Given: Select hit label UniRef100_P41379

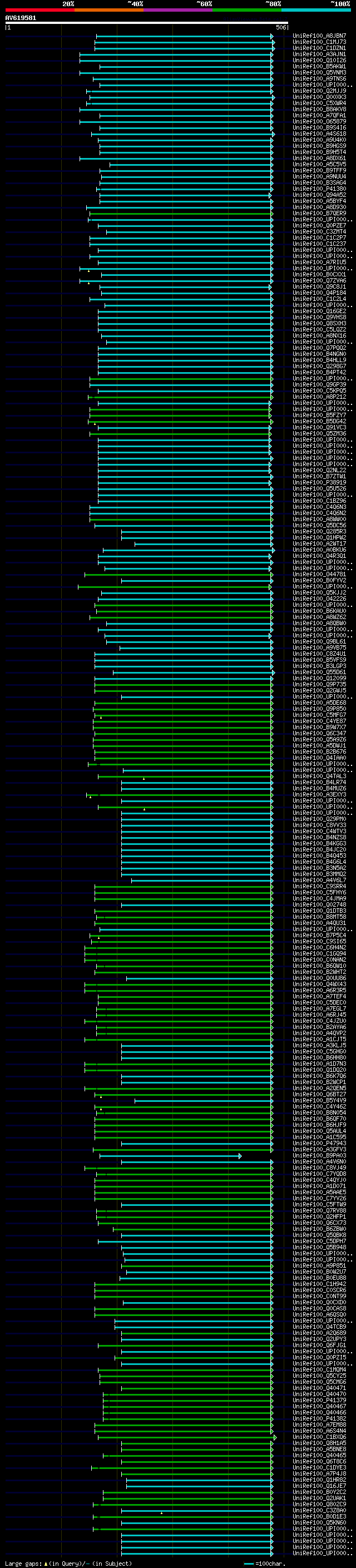Looking at the screenshot, I should click(319, 1400).
